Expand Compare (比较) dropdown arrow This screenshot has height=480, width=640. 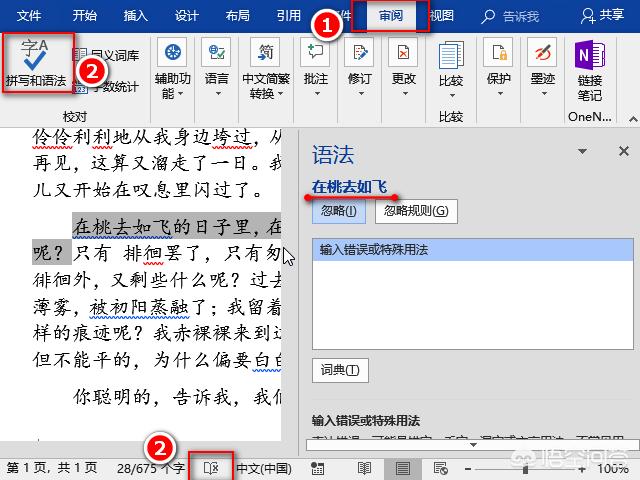[452, 96]
